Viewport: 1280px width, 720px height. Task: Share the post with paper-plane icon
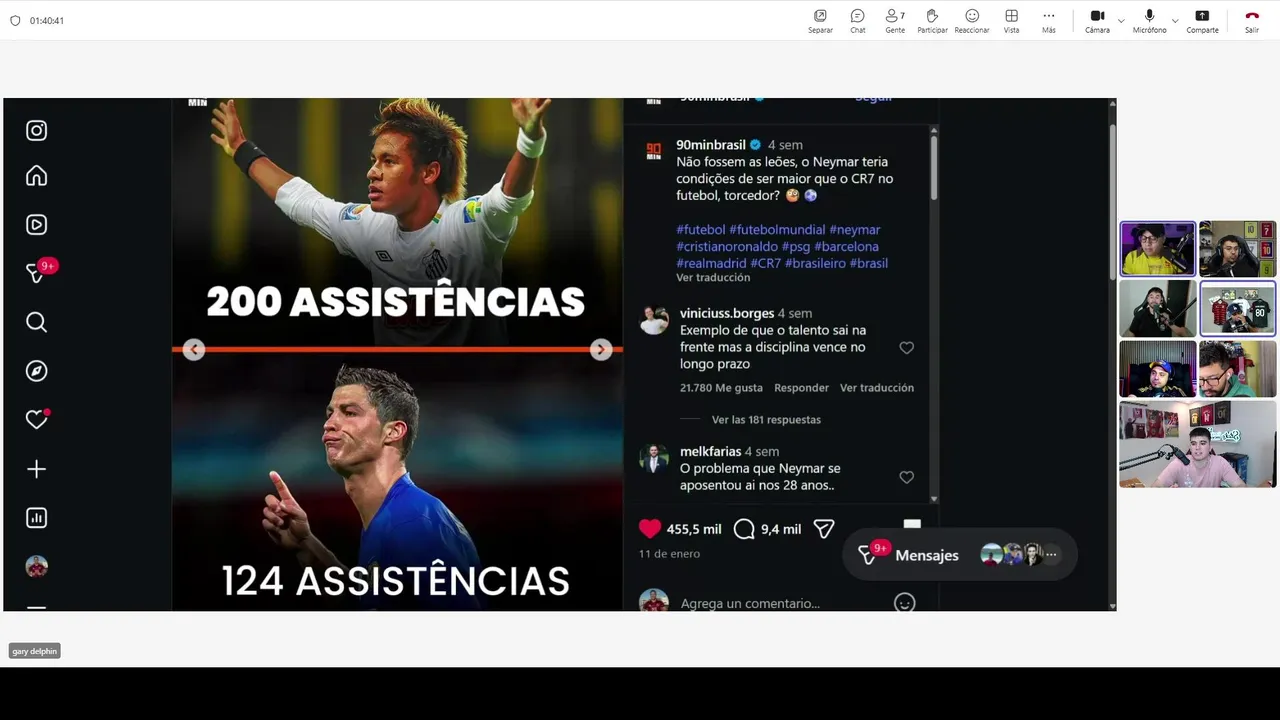tap(824, 529)
